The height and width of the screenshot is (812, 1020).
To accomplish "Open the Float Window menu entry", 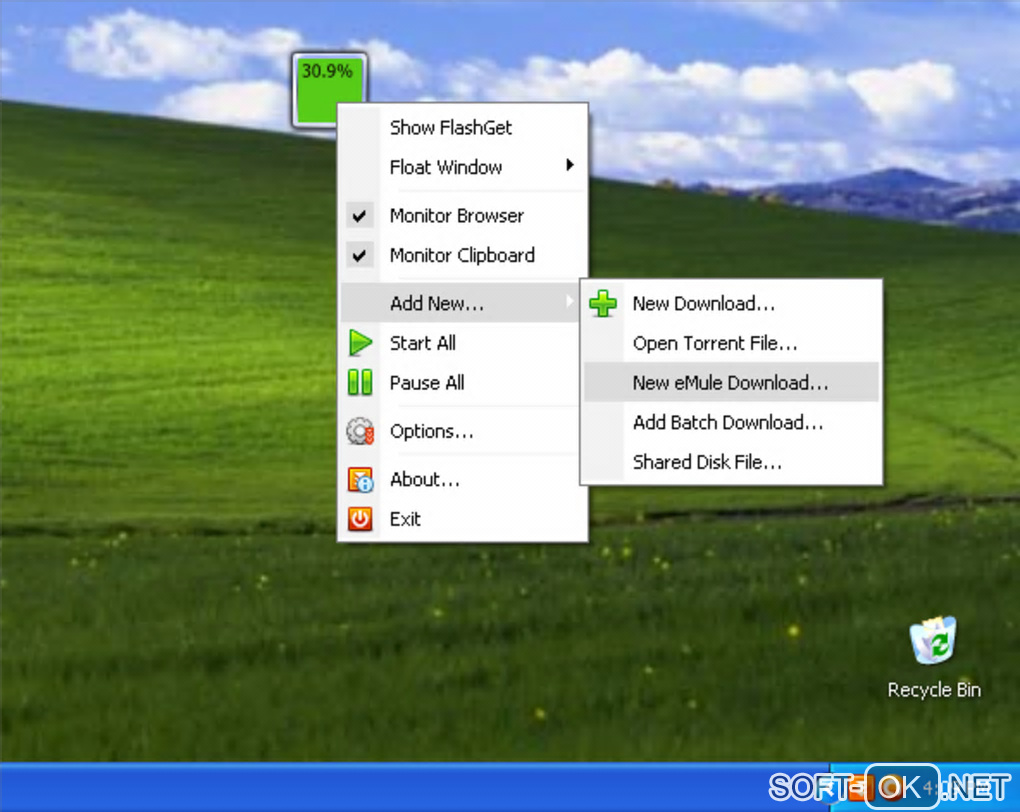I will coord(463,167).
